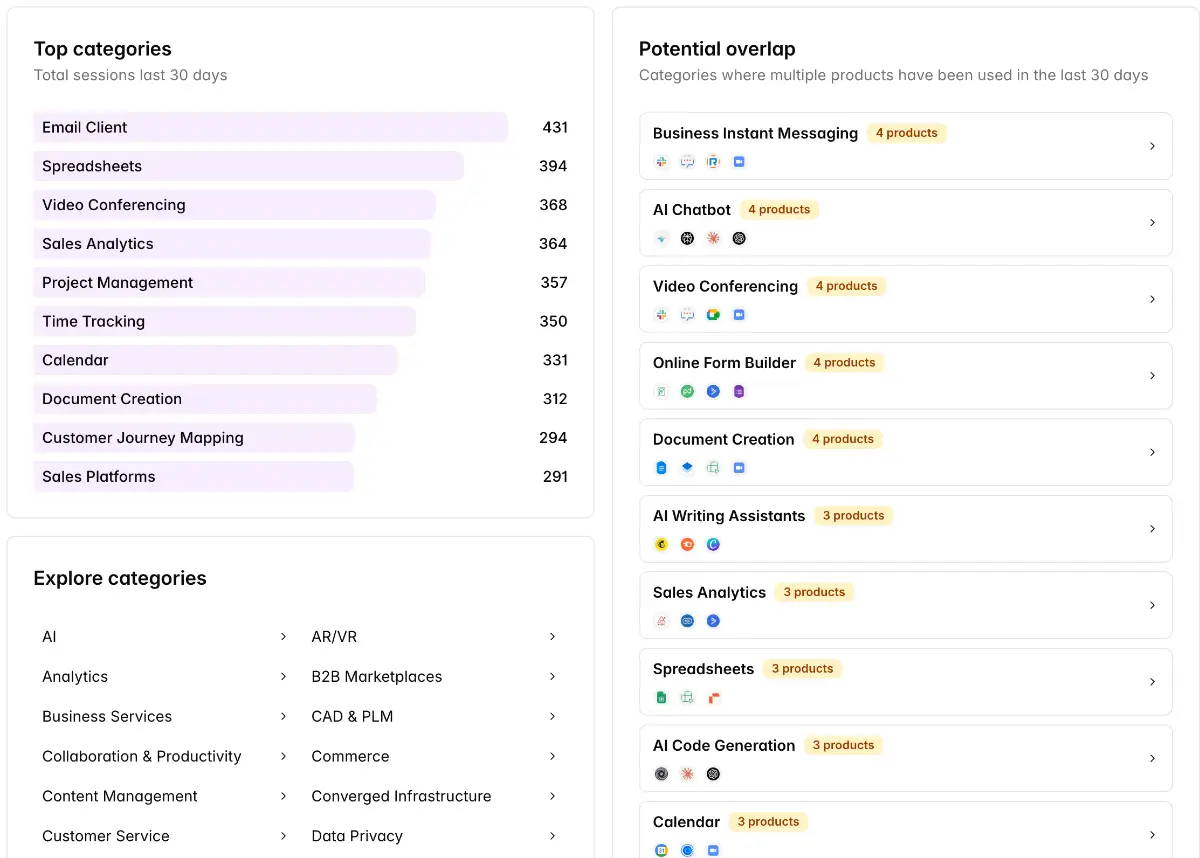Expand the Business Instant Messaging overlap card
The image size is (1200, 858).
pyautogui.click(x=1152, y=146)
